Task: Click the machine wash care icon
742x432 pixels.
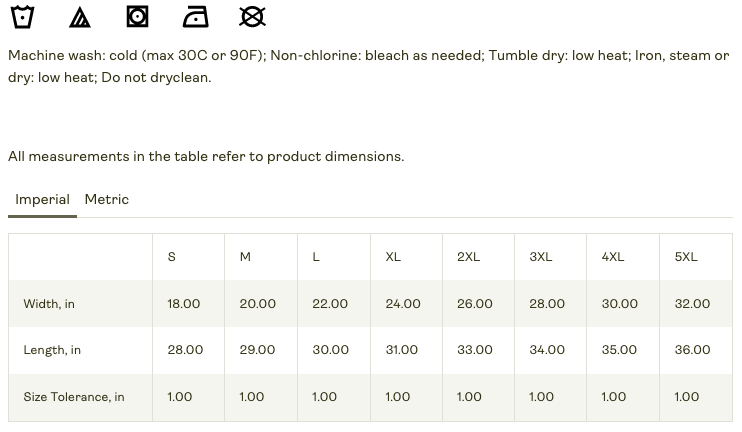Action: [22, 16]
